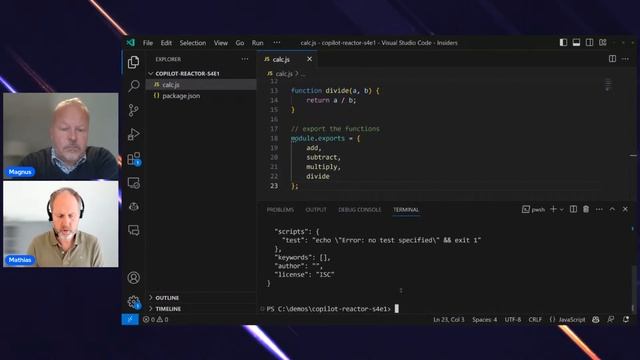640x360 pixels.
Task: Open Explorer Views and More Actions
Action: (x=244, y=59)
